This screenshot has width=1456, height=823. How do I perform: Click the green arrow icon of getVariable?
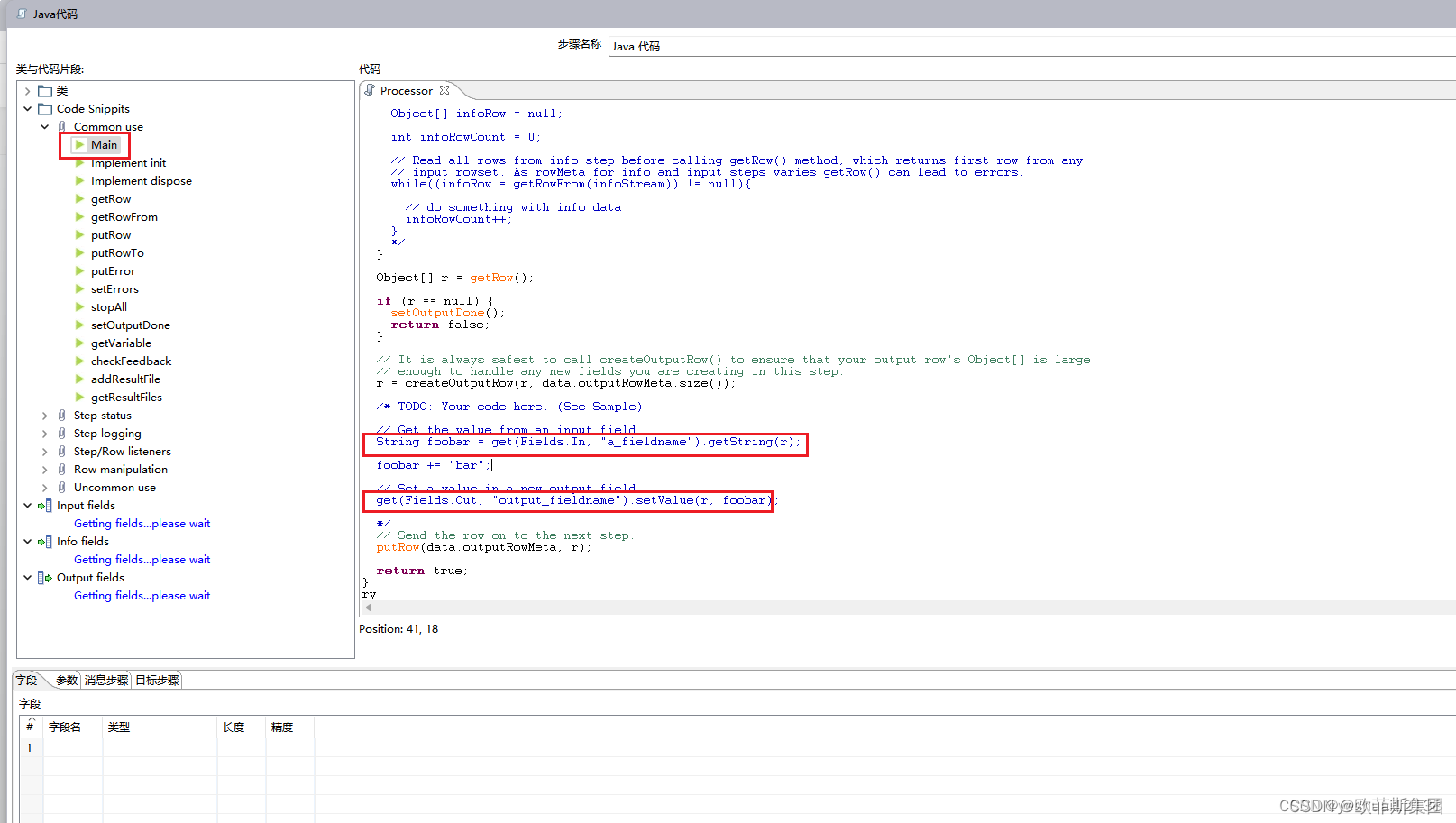point(79,343)
